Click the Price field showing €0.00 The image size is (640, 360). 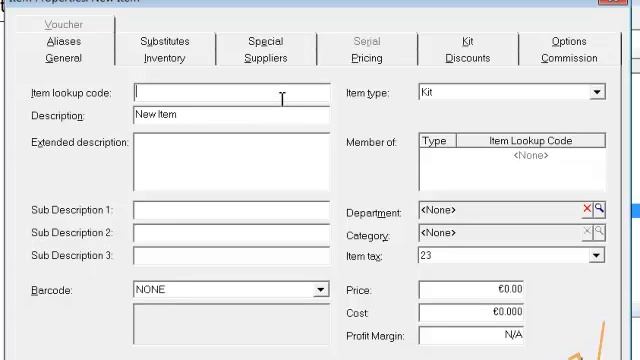click(x=471, y=290)
